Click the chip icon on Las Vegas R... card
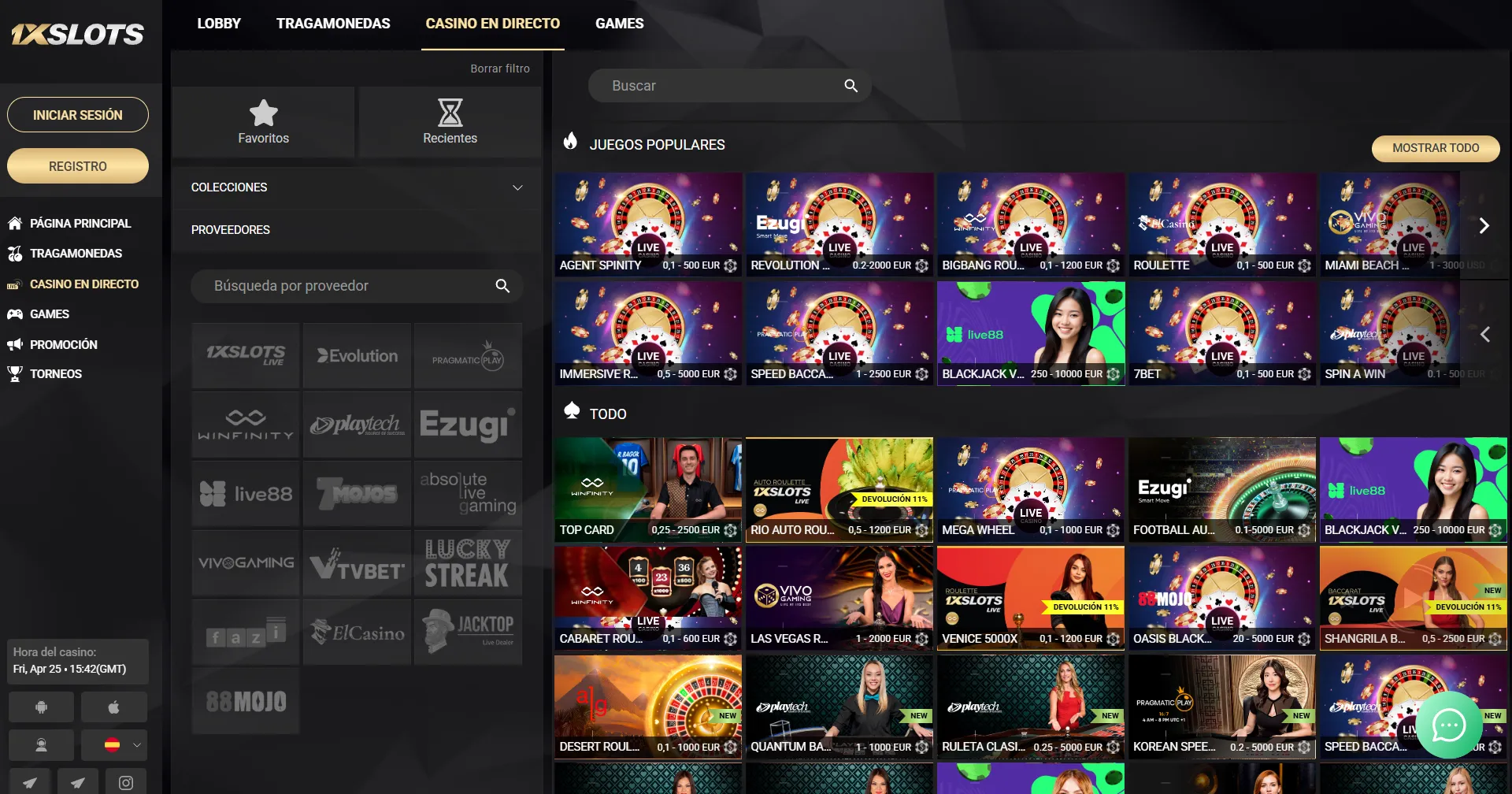 coord(921,639)
